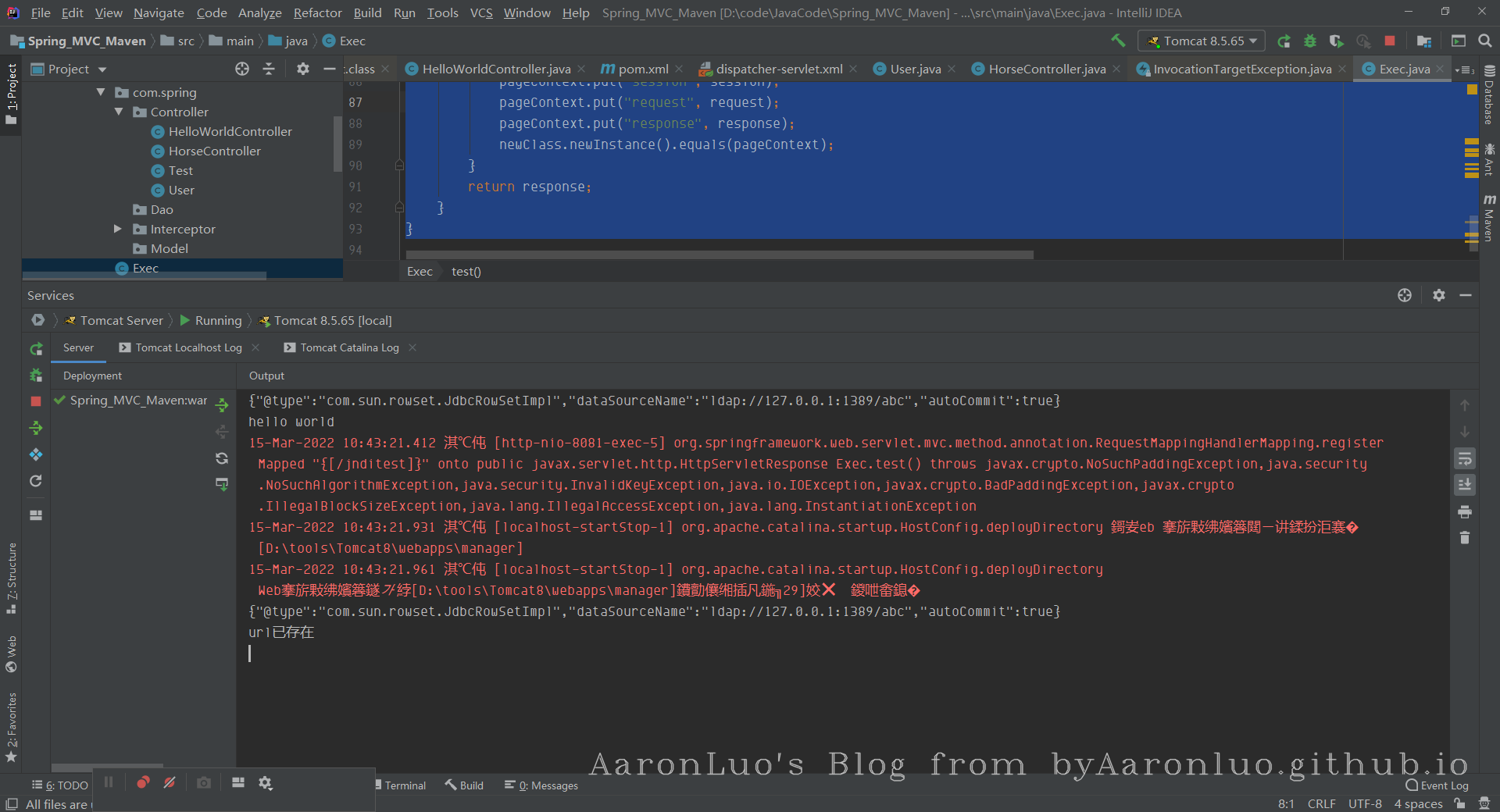
Task: Switch to the Tomcat Catalina Log tab
Action: pyautogui.click(x=349, y=347)
